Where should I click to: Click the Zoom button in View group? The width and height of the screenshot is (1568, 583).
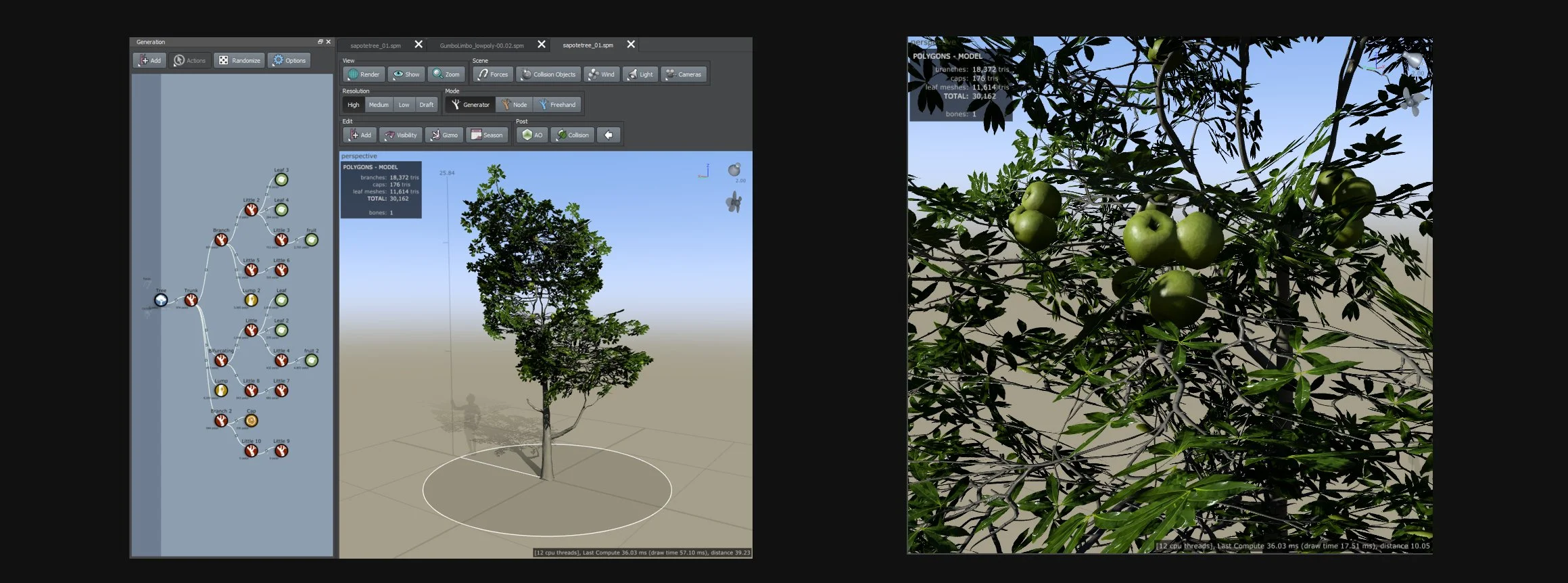446,74
